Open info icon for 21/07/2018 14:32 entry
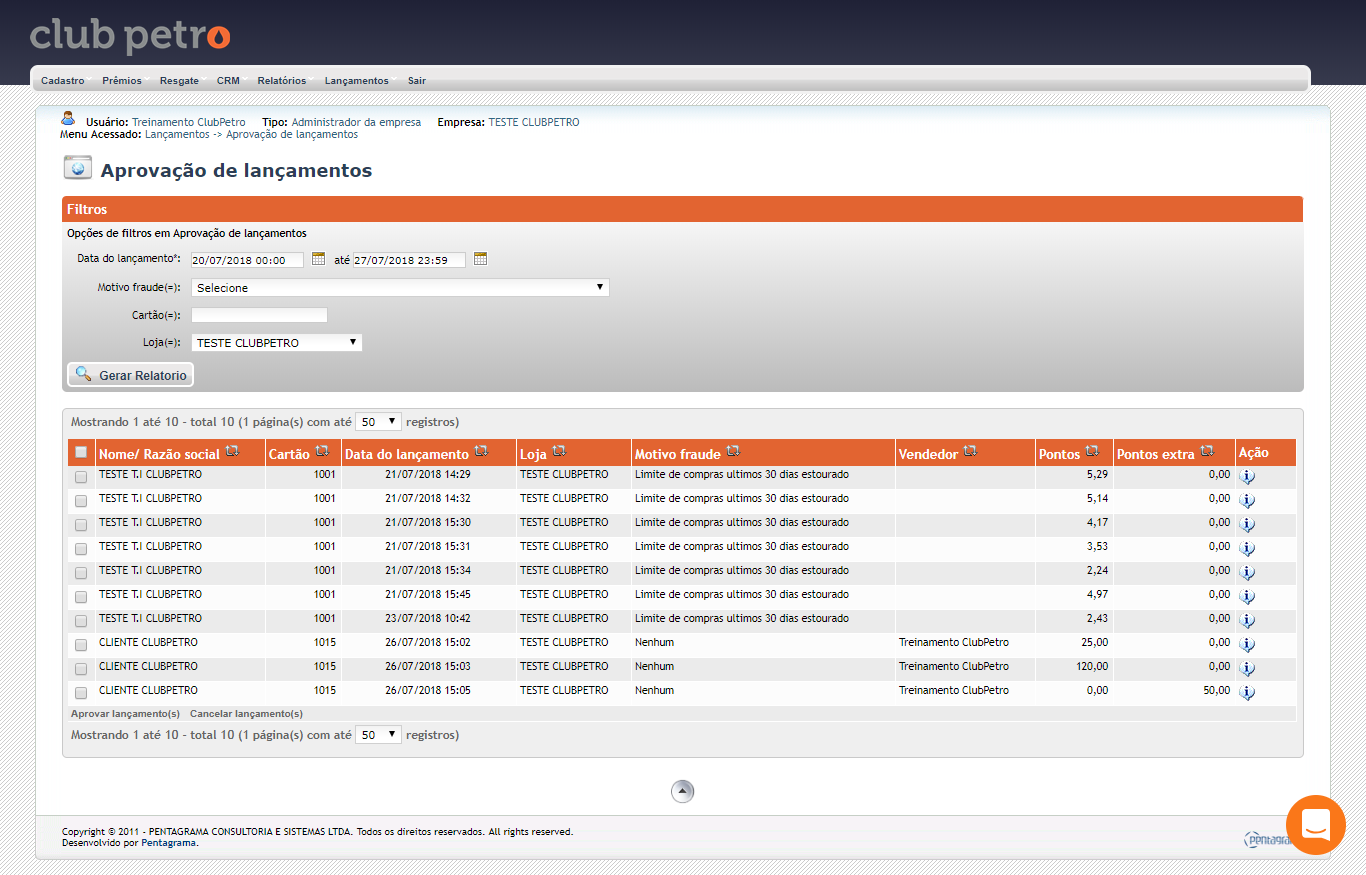This screenshot has height=875, width=1366. point(1247,500)
